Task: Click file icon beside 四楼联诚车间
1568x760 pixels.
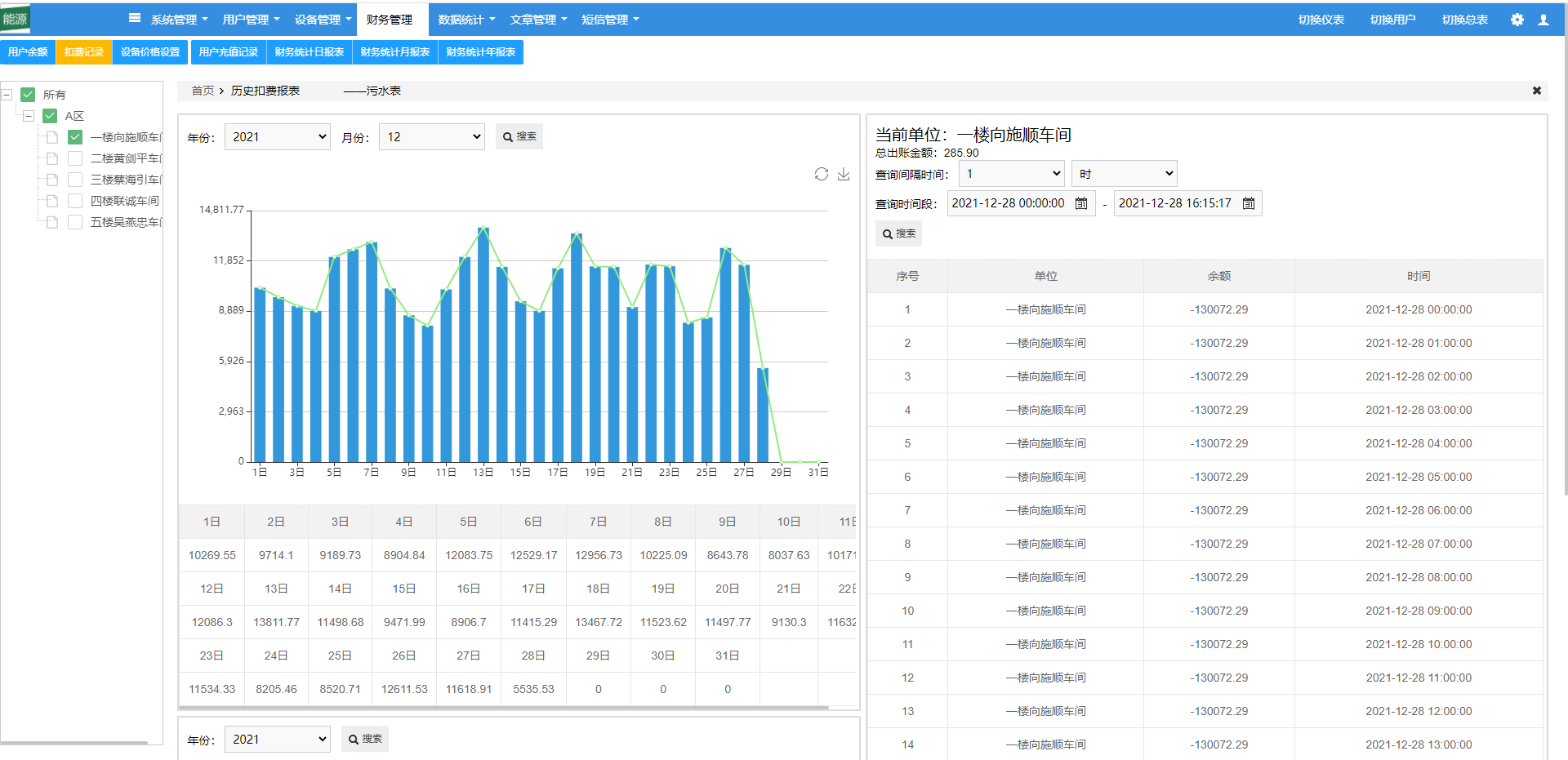Action: 52,201
